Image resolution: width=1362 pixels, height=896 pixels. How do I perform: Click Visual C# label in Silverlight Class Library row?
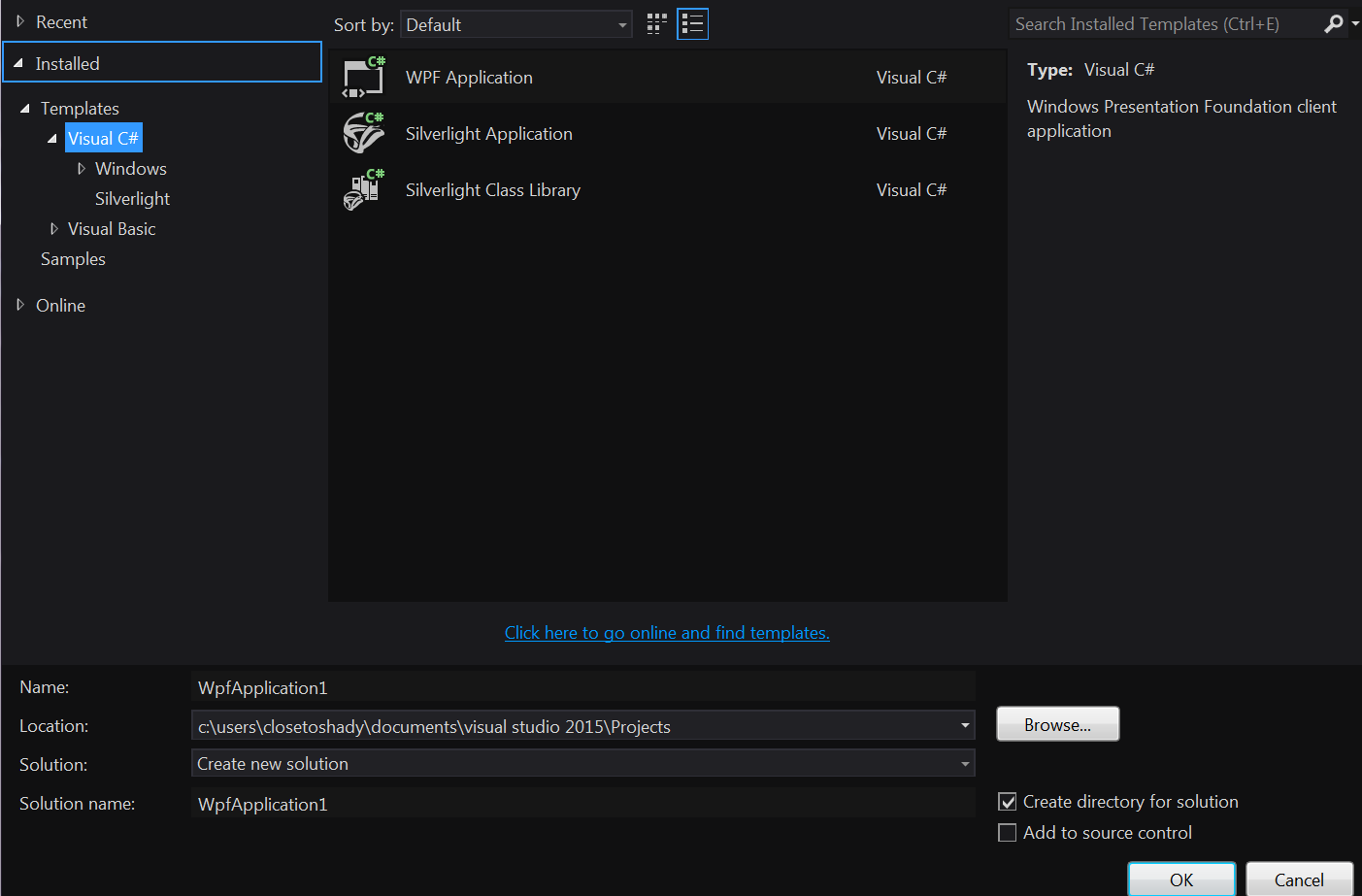(x=912, y=190)
